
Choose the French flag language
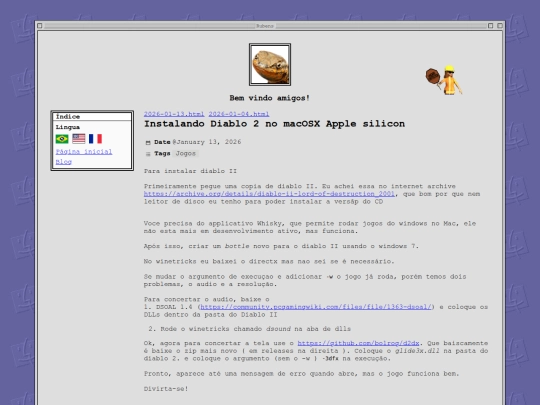pyautogui.click(x=95, y=139)
